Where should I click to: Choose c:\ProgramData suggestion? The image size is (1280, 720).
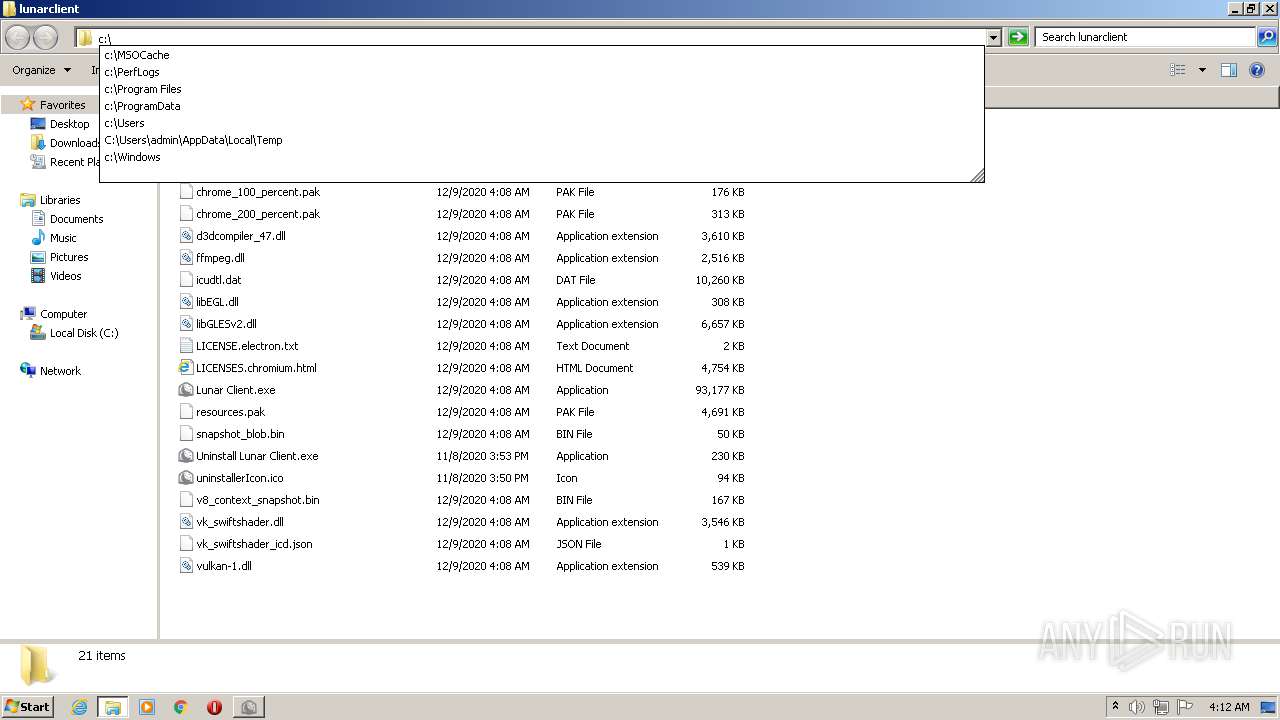click(541, 106)
